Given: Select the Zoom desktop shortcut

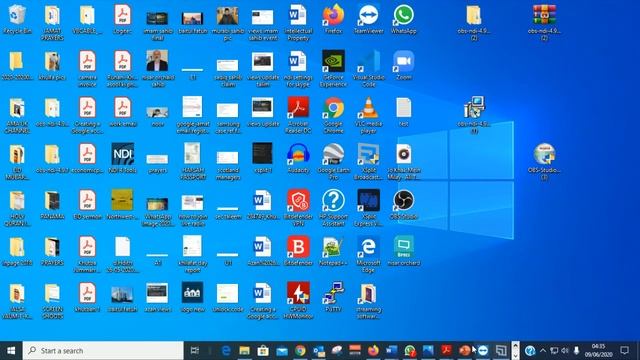Looking at the screenshot, I should coord(404,65).
